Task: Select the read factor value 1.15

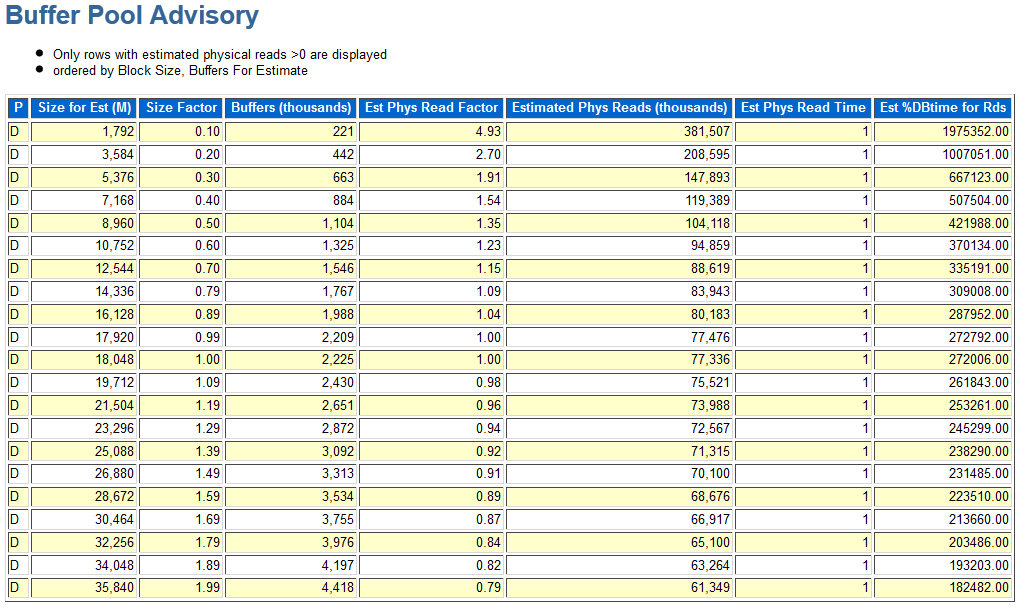Action: (431, 268)
